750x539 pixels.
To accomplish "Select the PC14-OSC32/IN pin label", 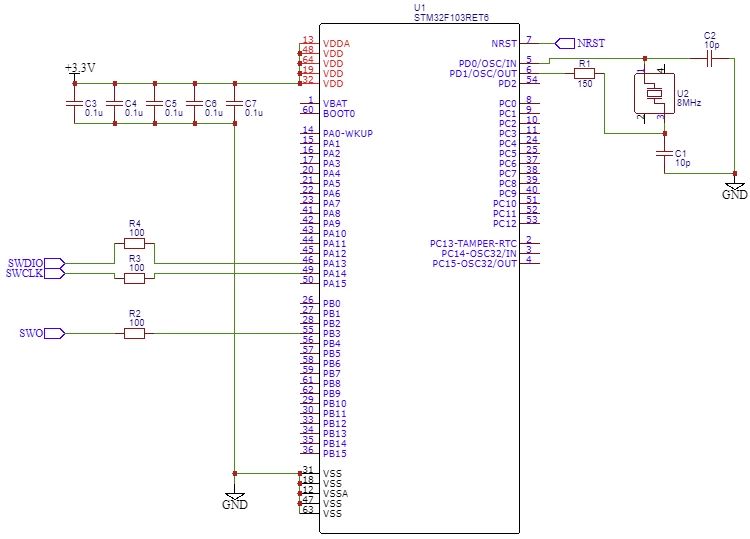I will pos(479,253).
